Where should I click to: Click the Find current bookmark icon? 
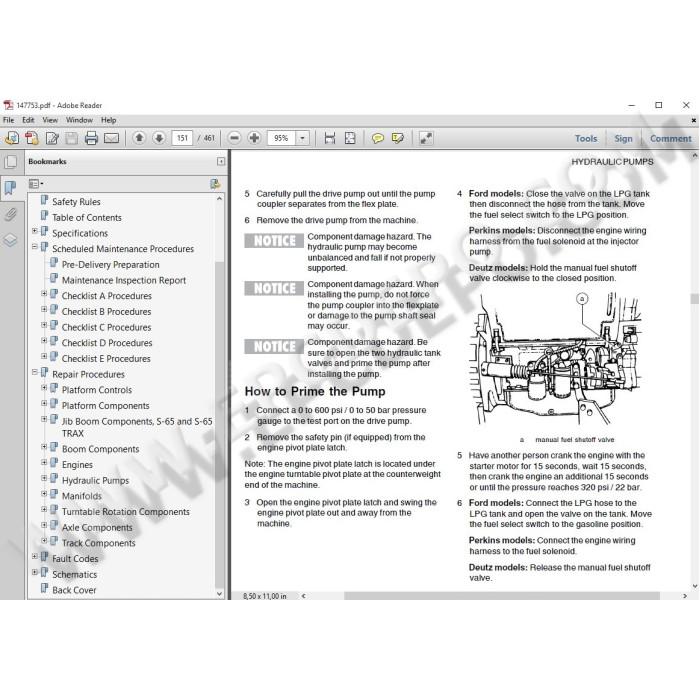[215, 183]
